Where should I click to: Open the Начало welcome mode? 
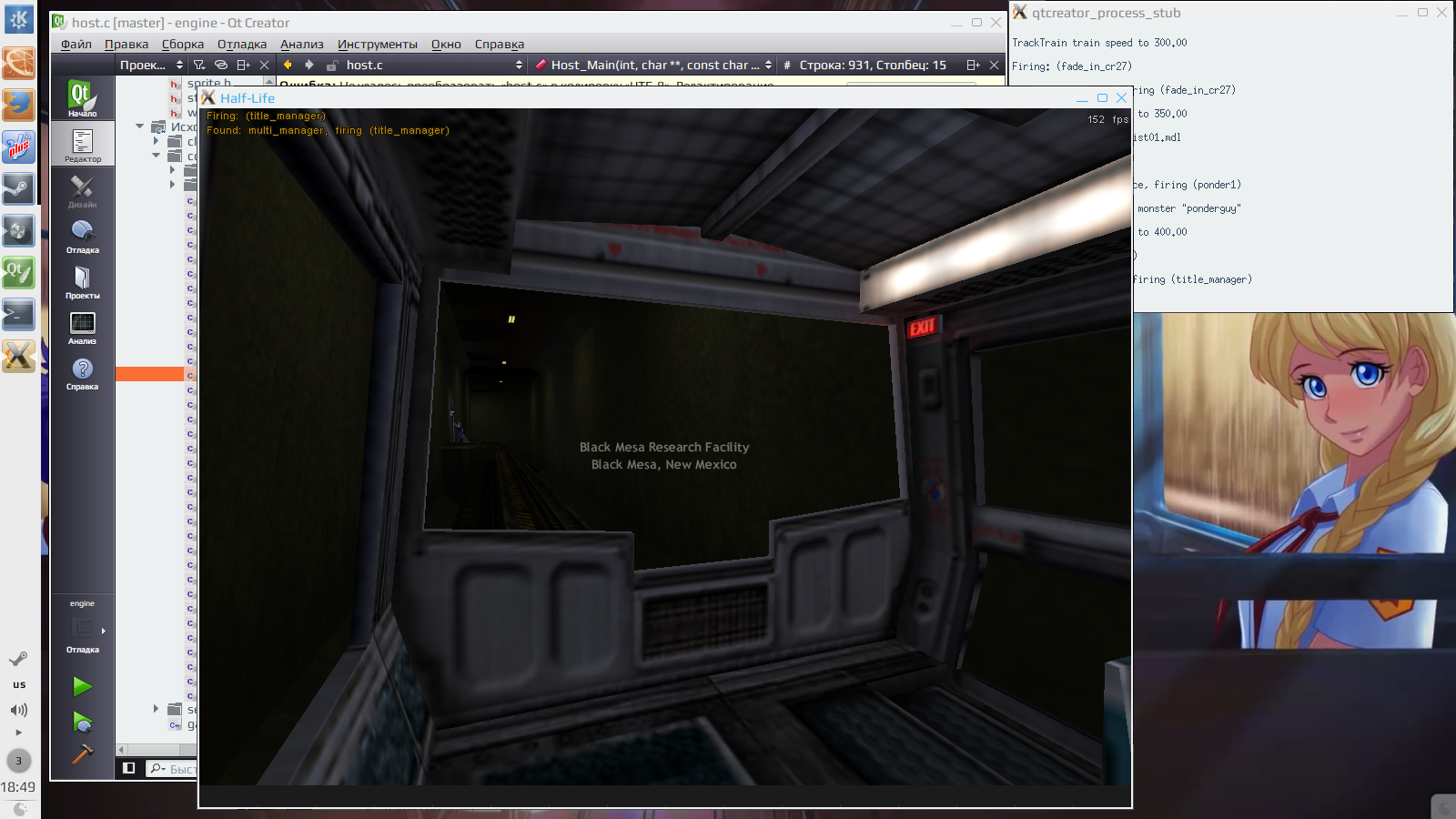(82, 98)
